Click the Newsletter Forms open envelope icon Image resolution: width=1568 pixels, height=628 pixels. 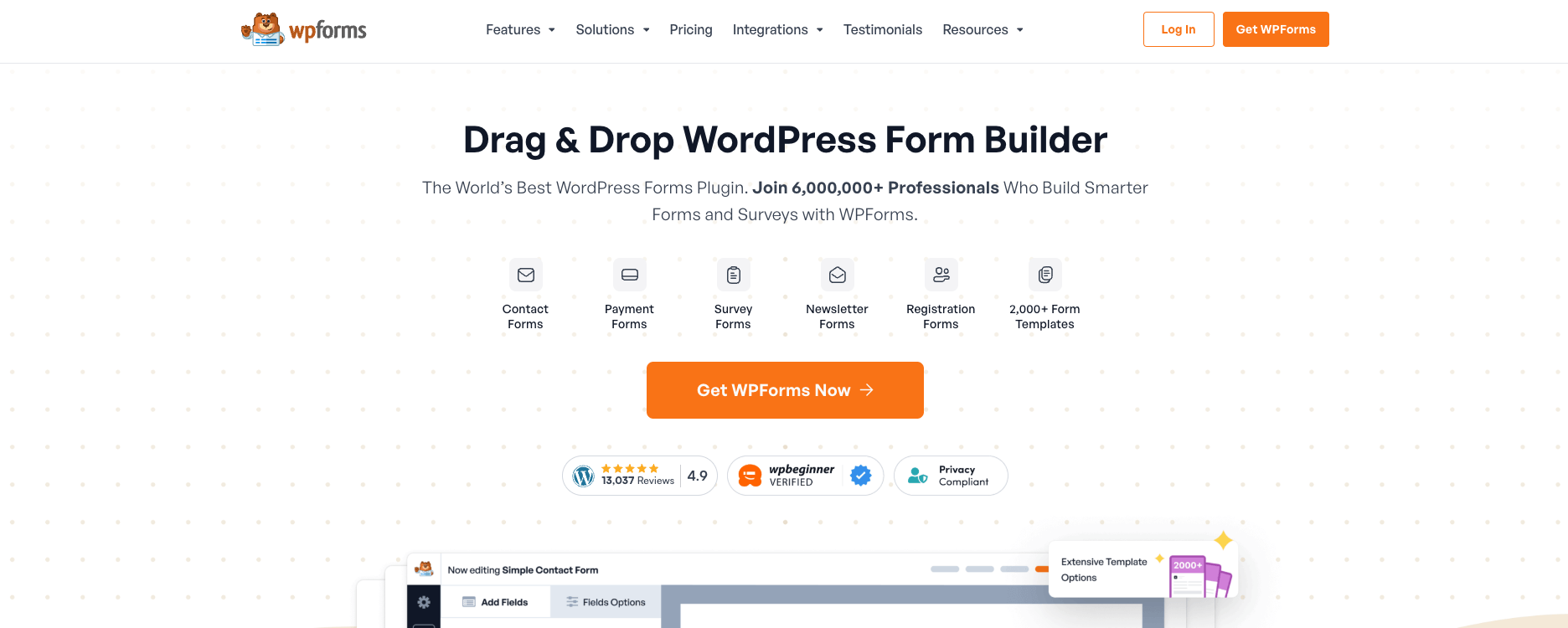(x=838, y=275)
